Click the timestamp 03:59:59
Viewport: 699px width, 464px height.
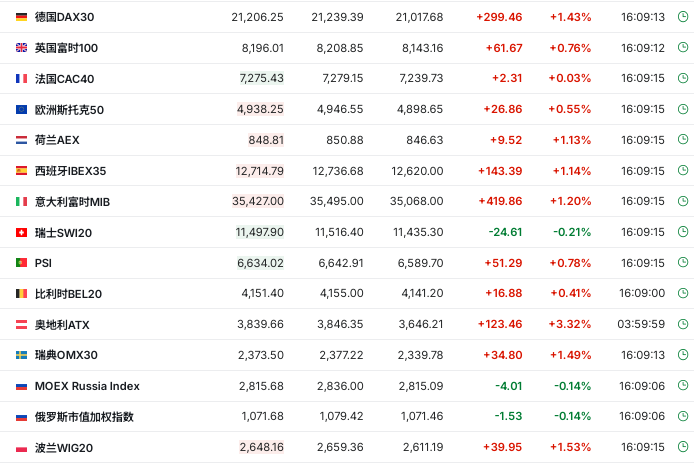641,324
